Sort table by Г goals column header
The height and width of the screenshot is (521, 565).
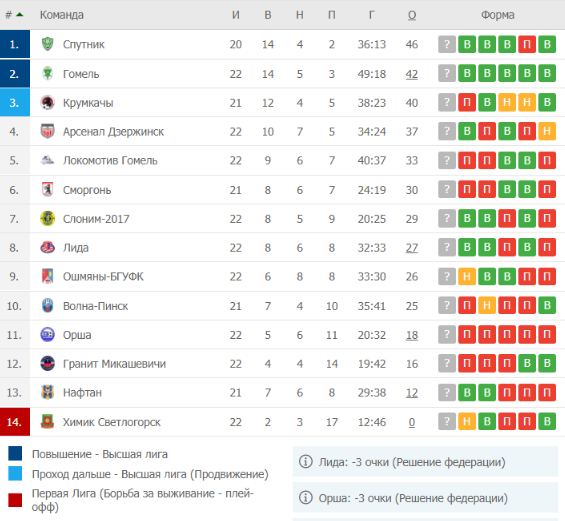(372, 15)
